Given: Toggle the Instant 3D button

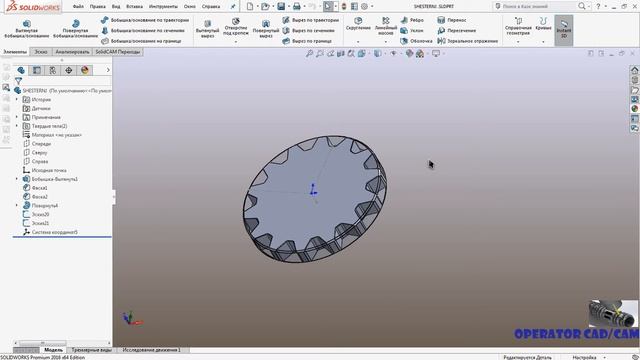Looking at the screenshot, I should [x=564, y=30].
